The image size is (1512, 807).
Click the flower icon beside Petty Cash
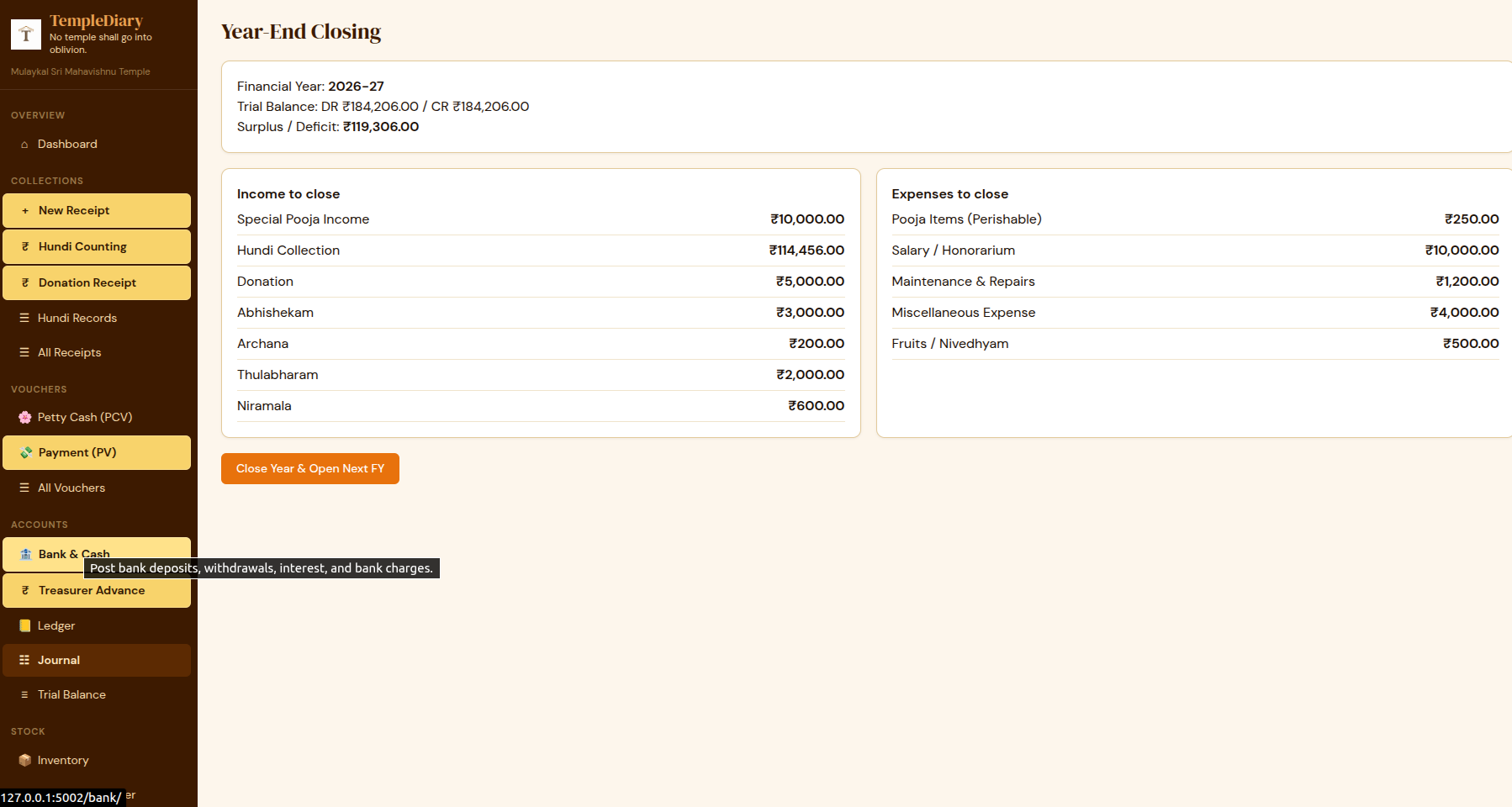25,417
